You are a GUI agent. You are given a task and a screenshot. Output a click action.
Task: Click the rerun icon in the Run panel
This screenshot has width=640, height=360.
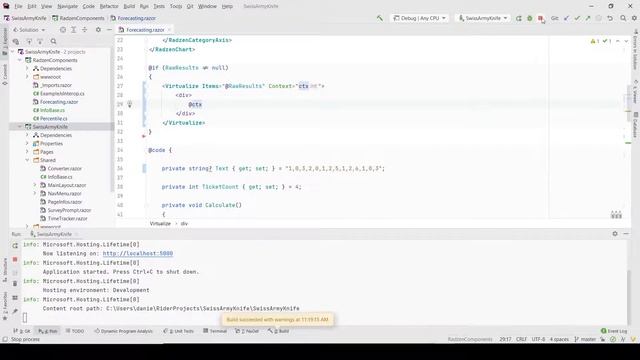tap(15, 246)
